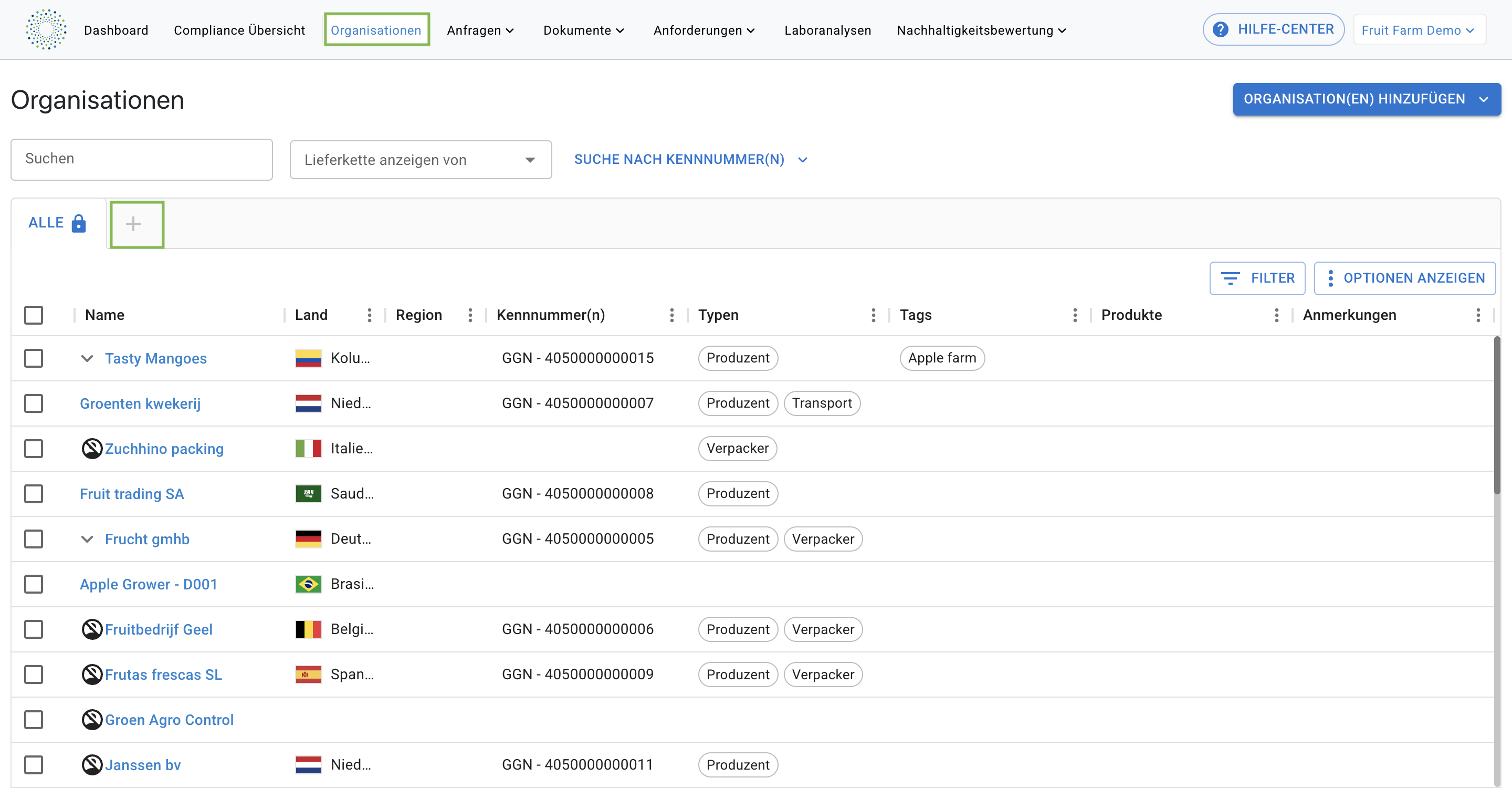Click the Optionen anzeigen button
This screenshot has height=788, width=1512.
[x=1404, y=278]
